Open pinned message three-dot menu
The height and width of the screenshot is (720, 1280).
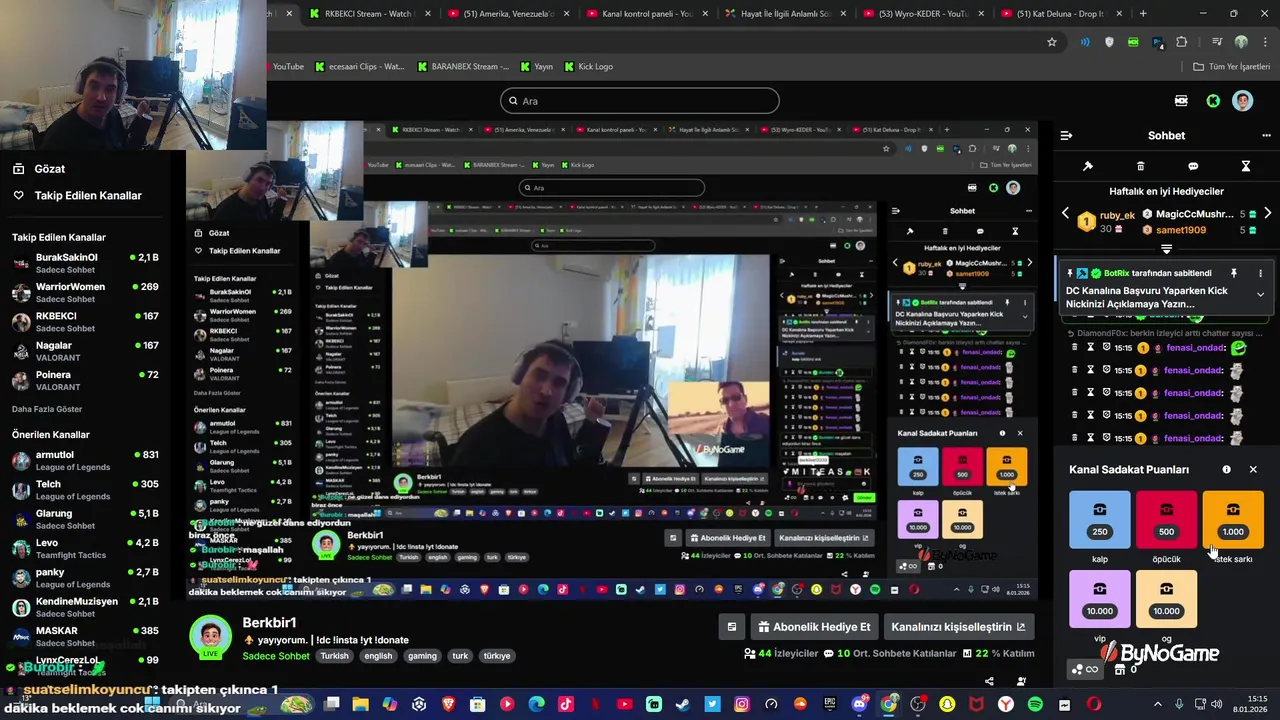tap(1260, 273)
